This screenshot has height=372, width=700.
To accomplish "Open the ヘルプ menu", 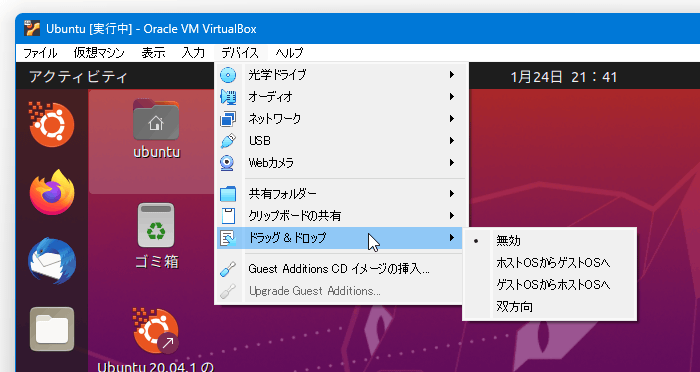I will click(x=289, y=53).
